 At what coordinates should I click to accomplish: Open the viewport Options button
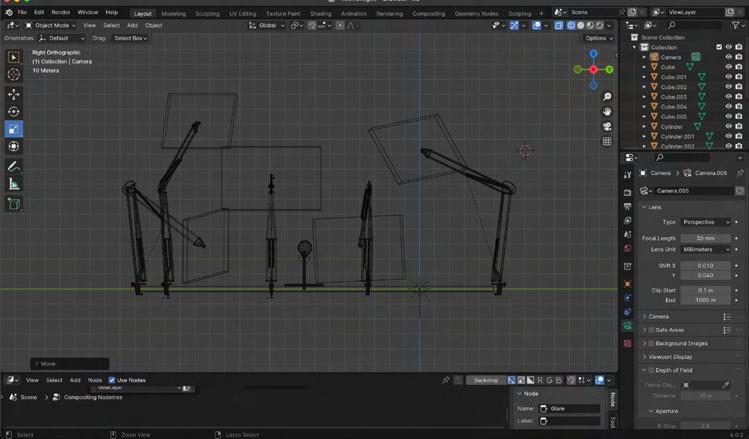tap(598, 38)
